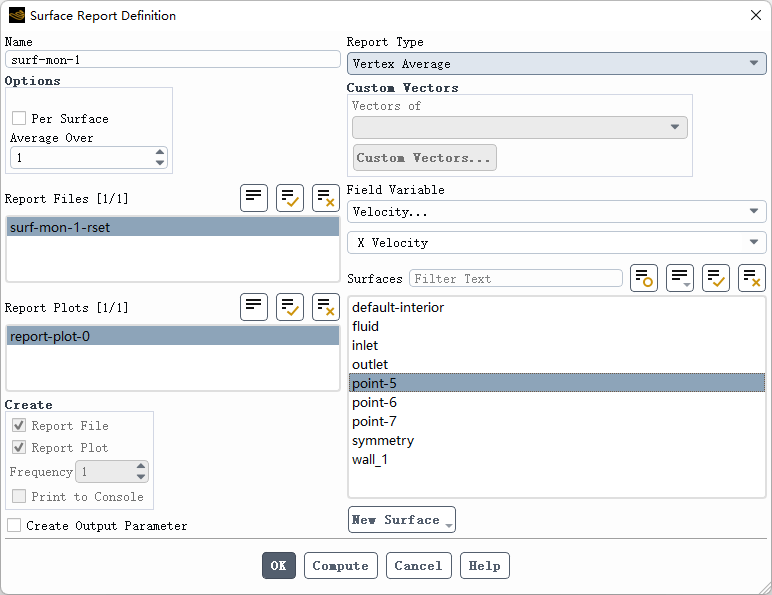772x595 pixels.
Task: Deselect all Report Plots X icon
Action: point(326,307)
